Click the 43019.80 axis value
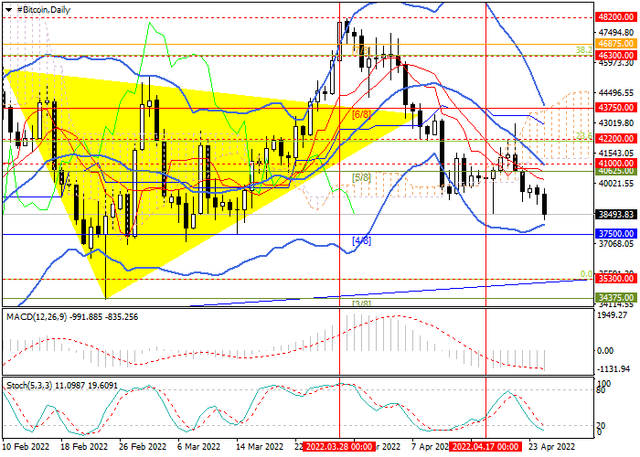The width and height of the screenshot is (640, 457). (x=616, y=123)
